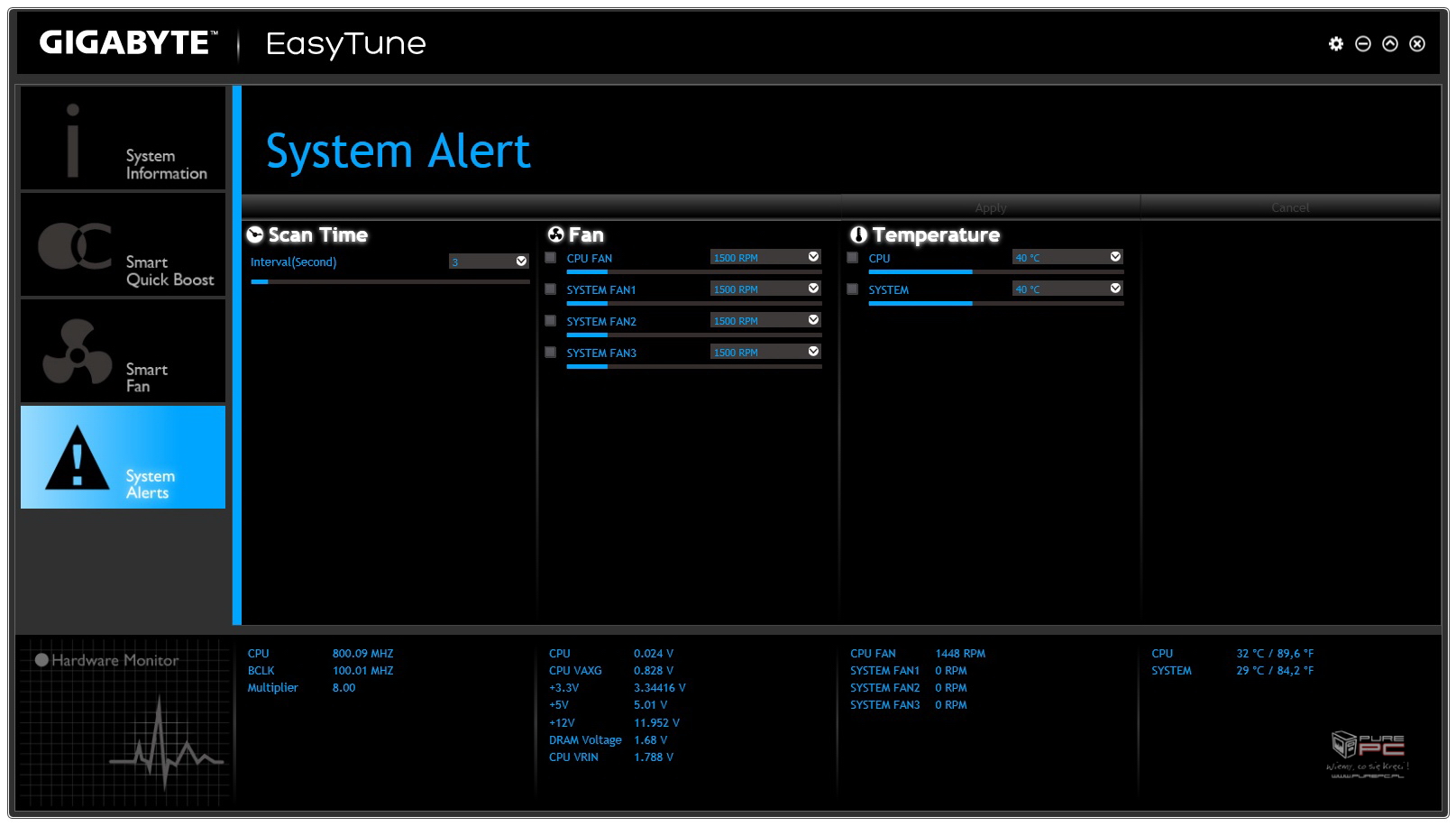The image size is (1456, 826).
Task: Adjust the SYSTEM FAN2 RPM slider
Action: (694, 335)
